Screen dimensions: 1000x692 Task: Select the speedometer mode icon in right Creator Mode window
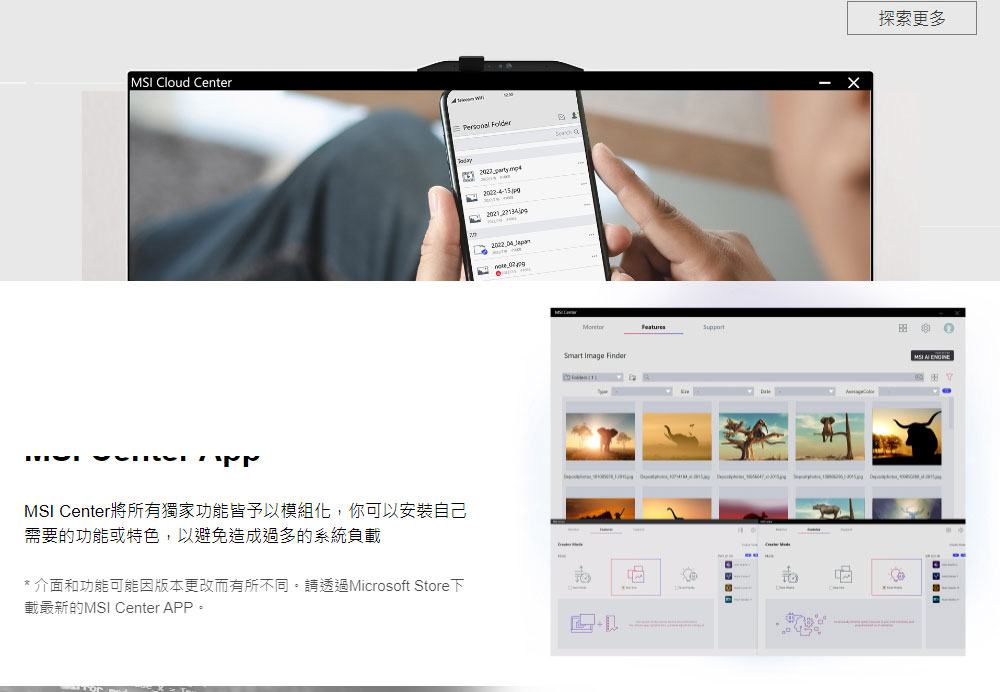[790, 575]
